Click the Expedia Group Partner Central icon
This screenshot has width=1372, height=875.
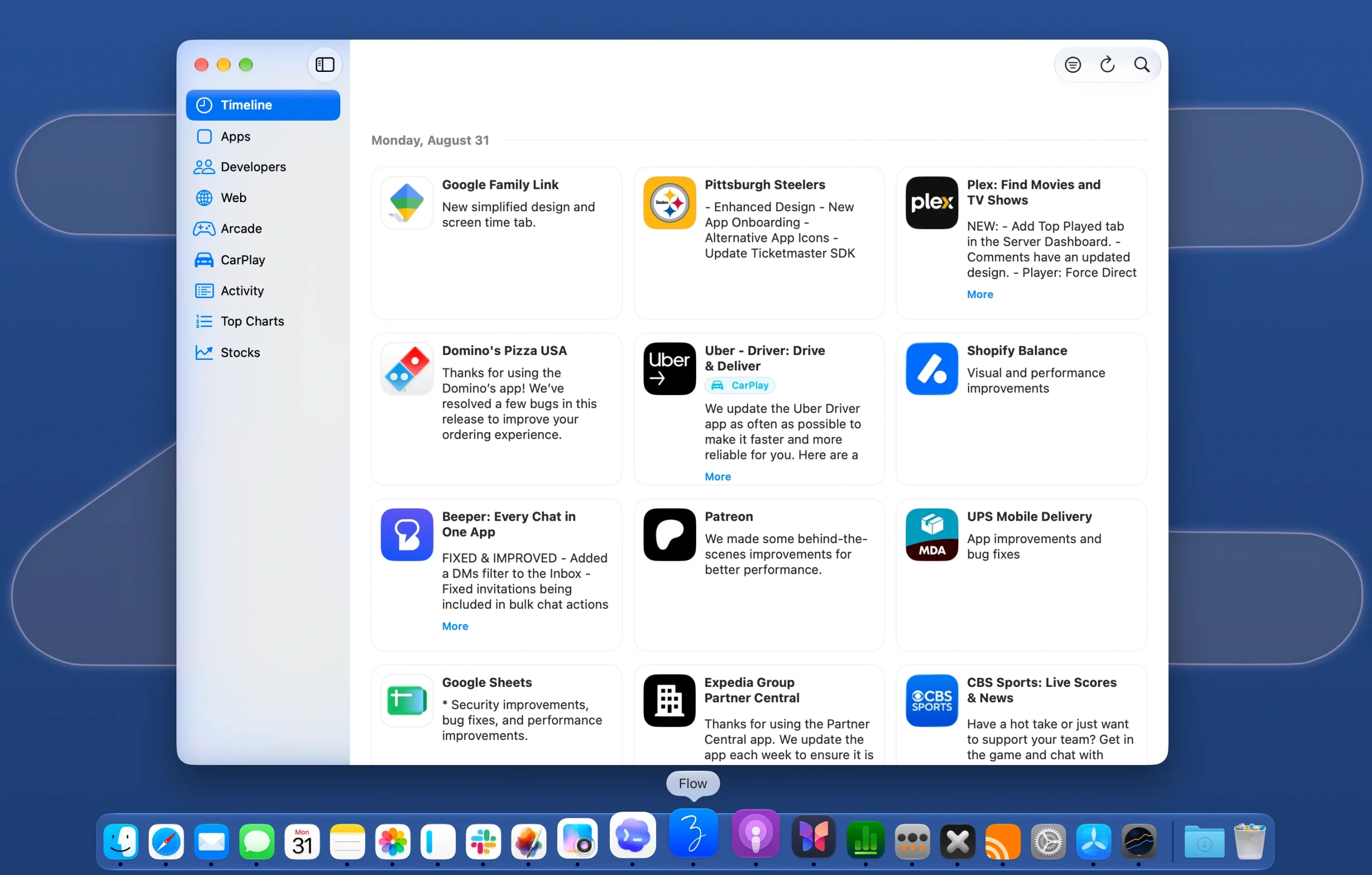coord(669,701)
